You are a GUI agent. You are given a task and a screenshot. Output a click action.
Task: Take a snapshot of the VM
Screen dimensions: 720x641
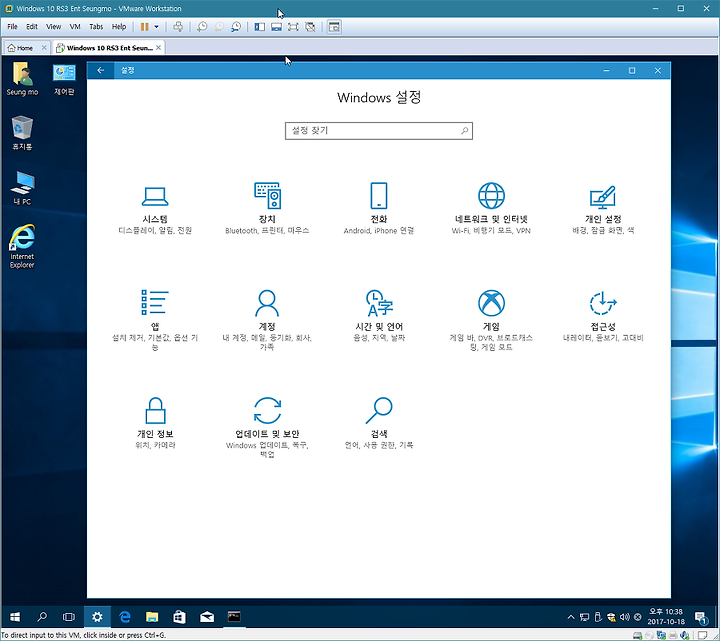202,27
